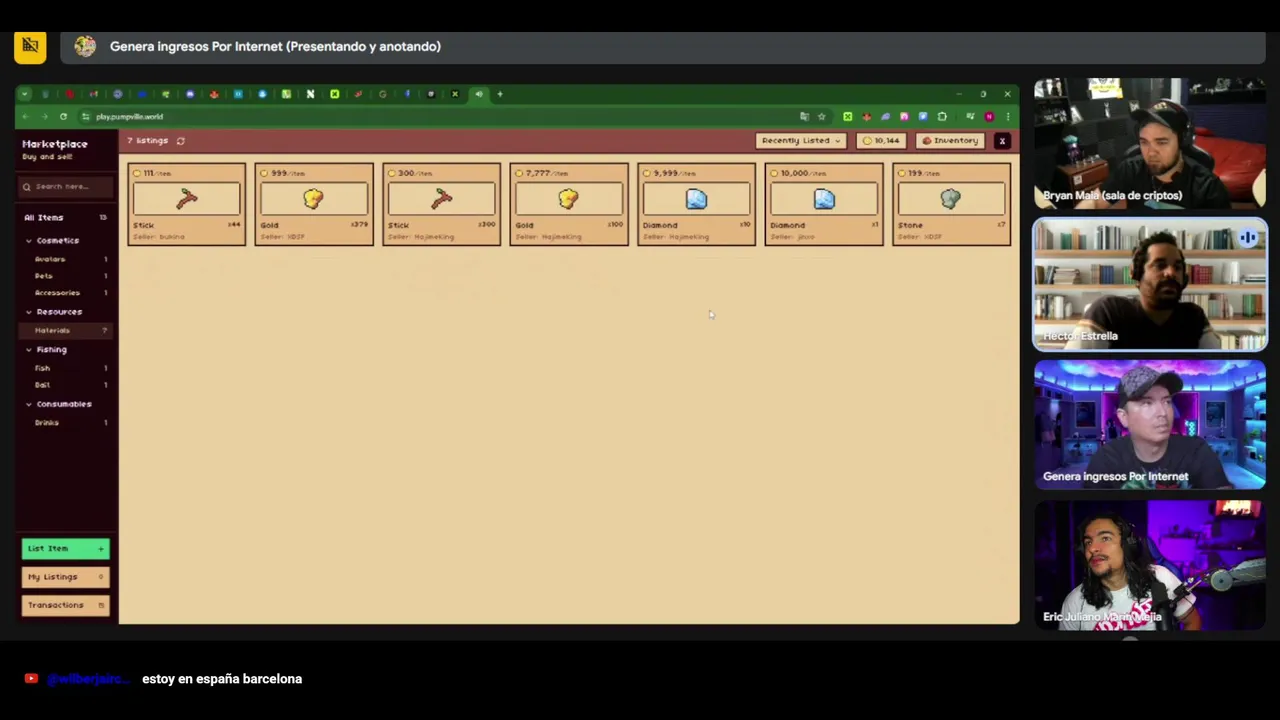Open a new browser tab with plus
Screen dimensions: 1280x720
pyautogui.click(x=500, y=94)
